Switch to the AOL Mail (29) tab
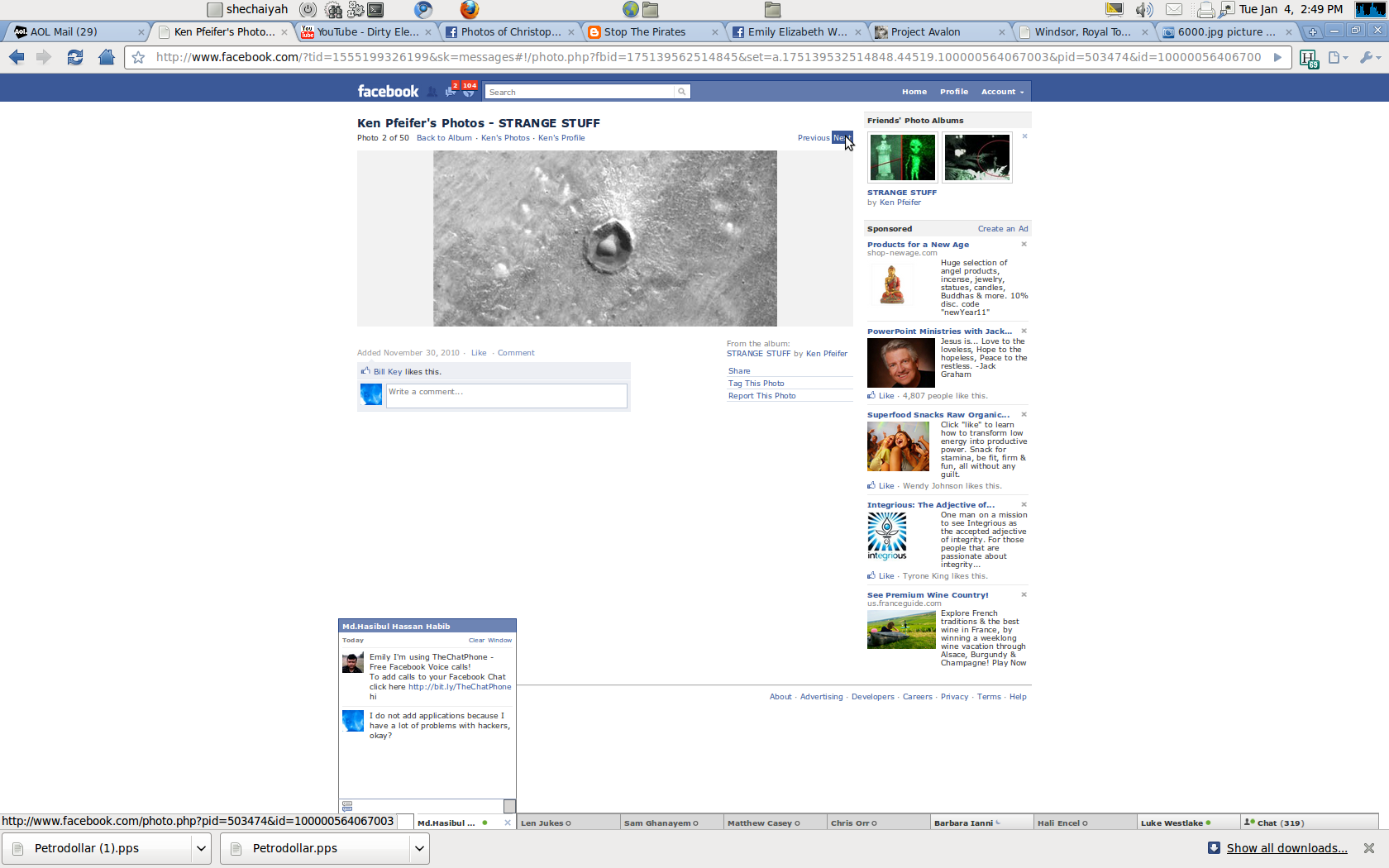 click(74, 31)
